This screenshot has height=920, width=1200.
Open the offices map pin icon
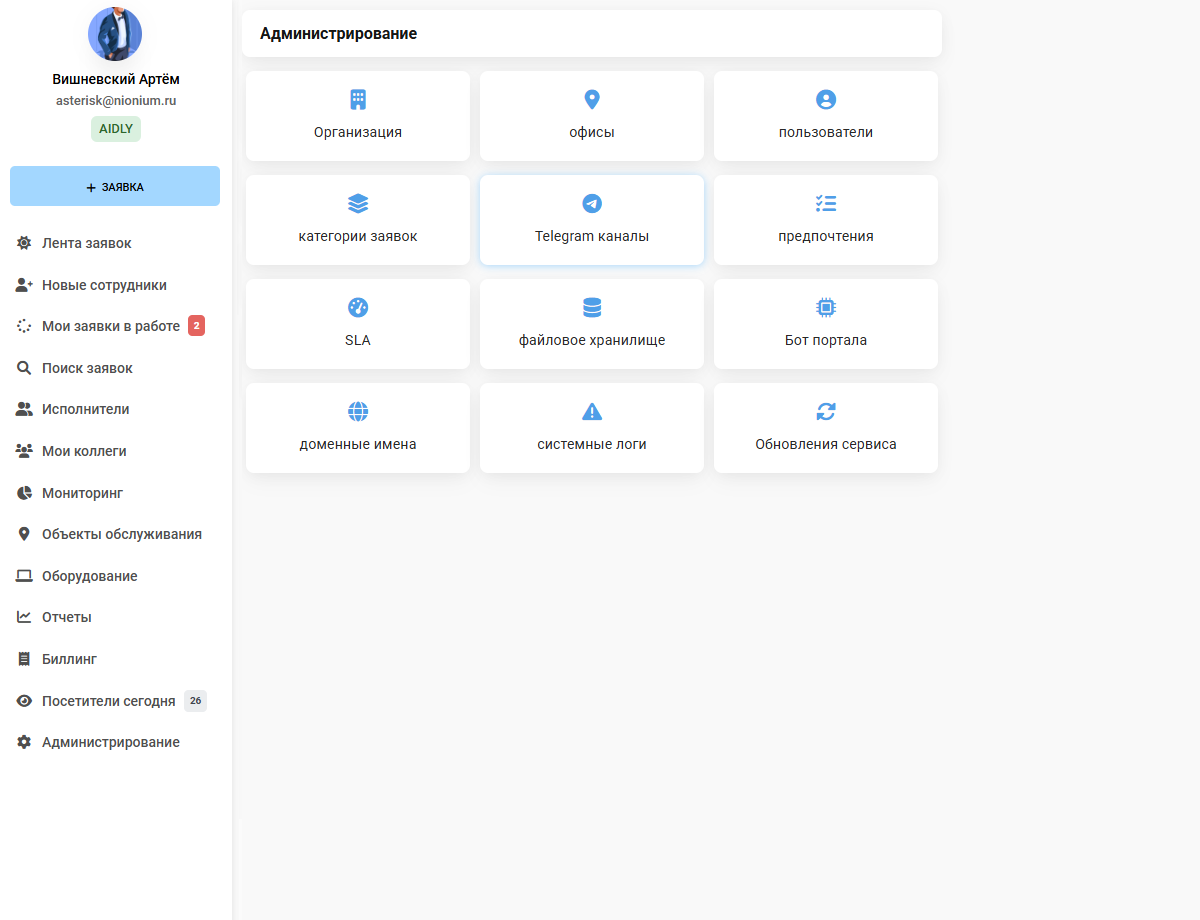point(592,100)
